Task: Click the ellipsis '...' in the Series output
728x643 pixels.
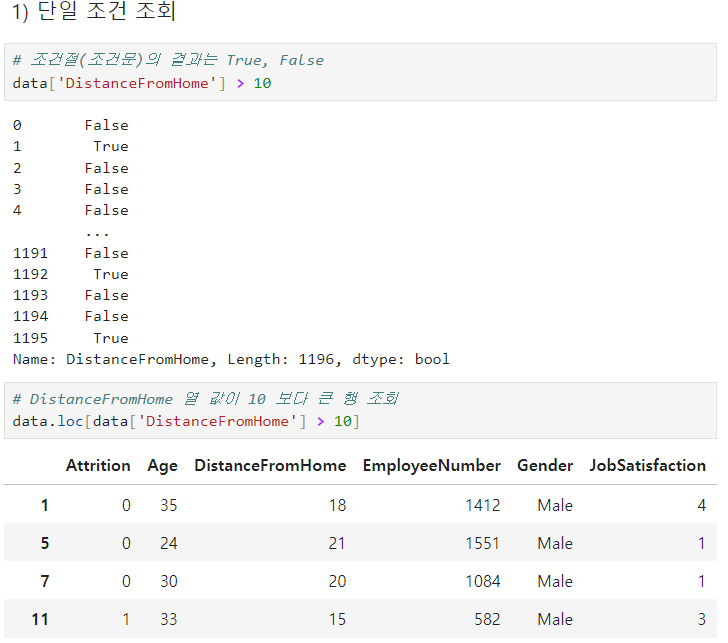Action: tap(97, 234)
